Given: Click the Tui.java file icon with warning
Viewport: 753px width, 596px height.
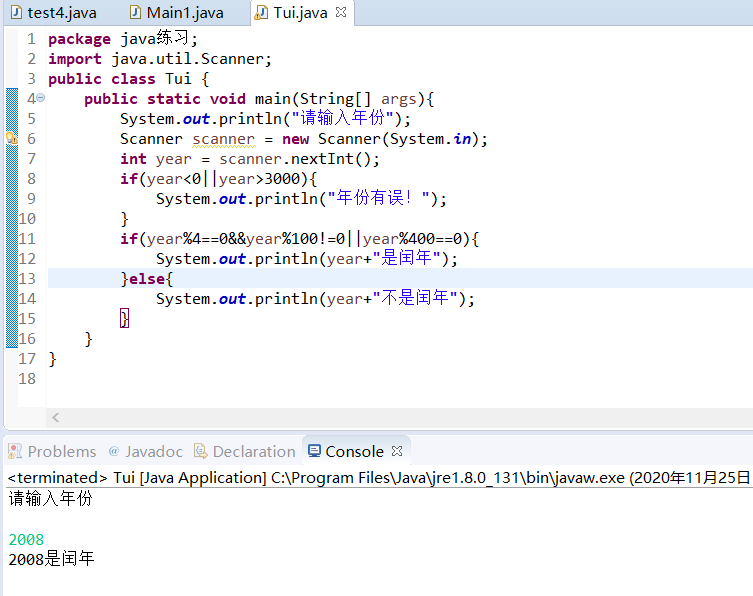Looking at the screenshot, I should [x=261, y=13].
